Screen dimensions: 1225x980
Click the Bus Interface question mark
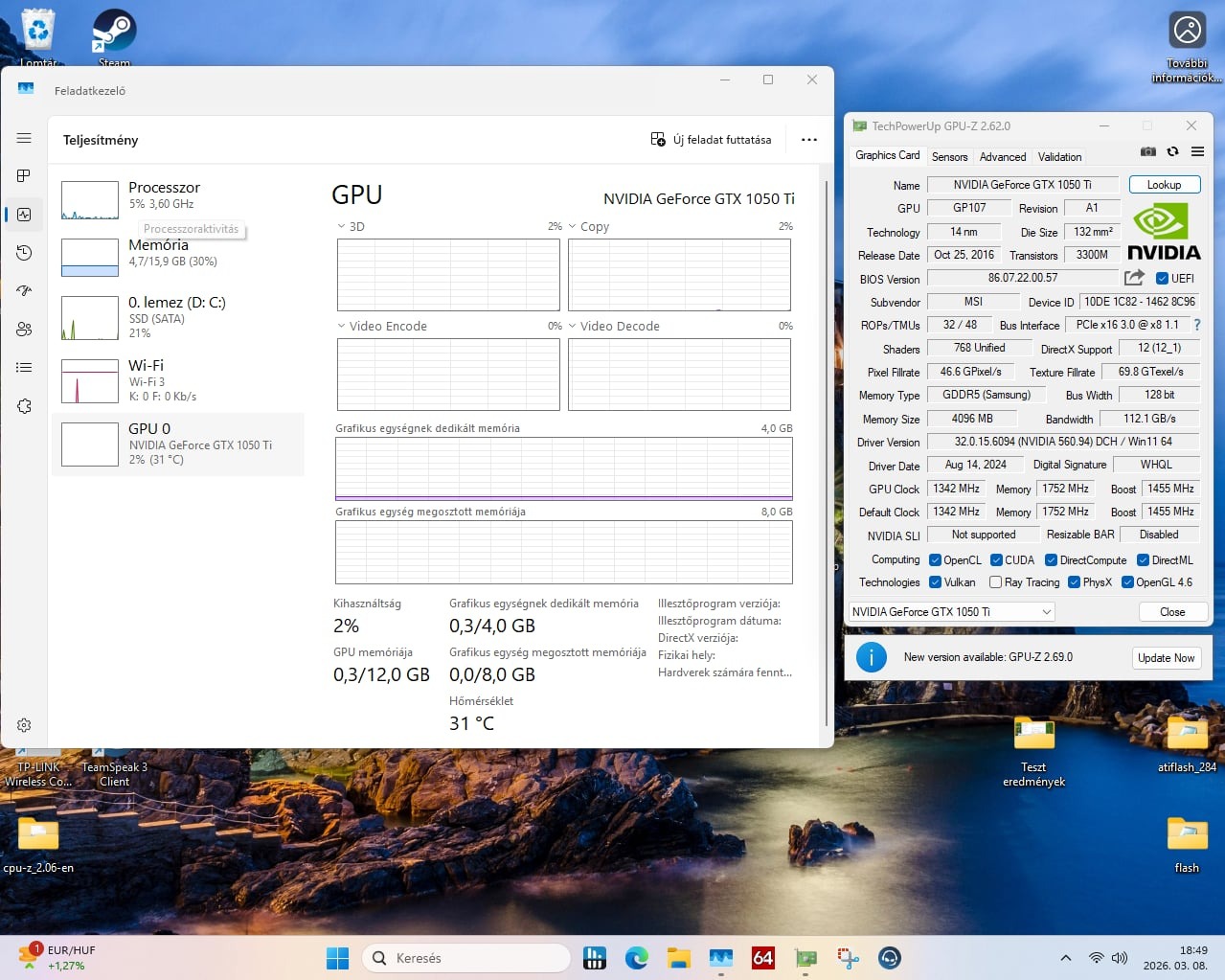coord(1197,325)
